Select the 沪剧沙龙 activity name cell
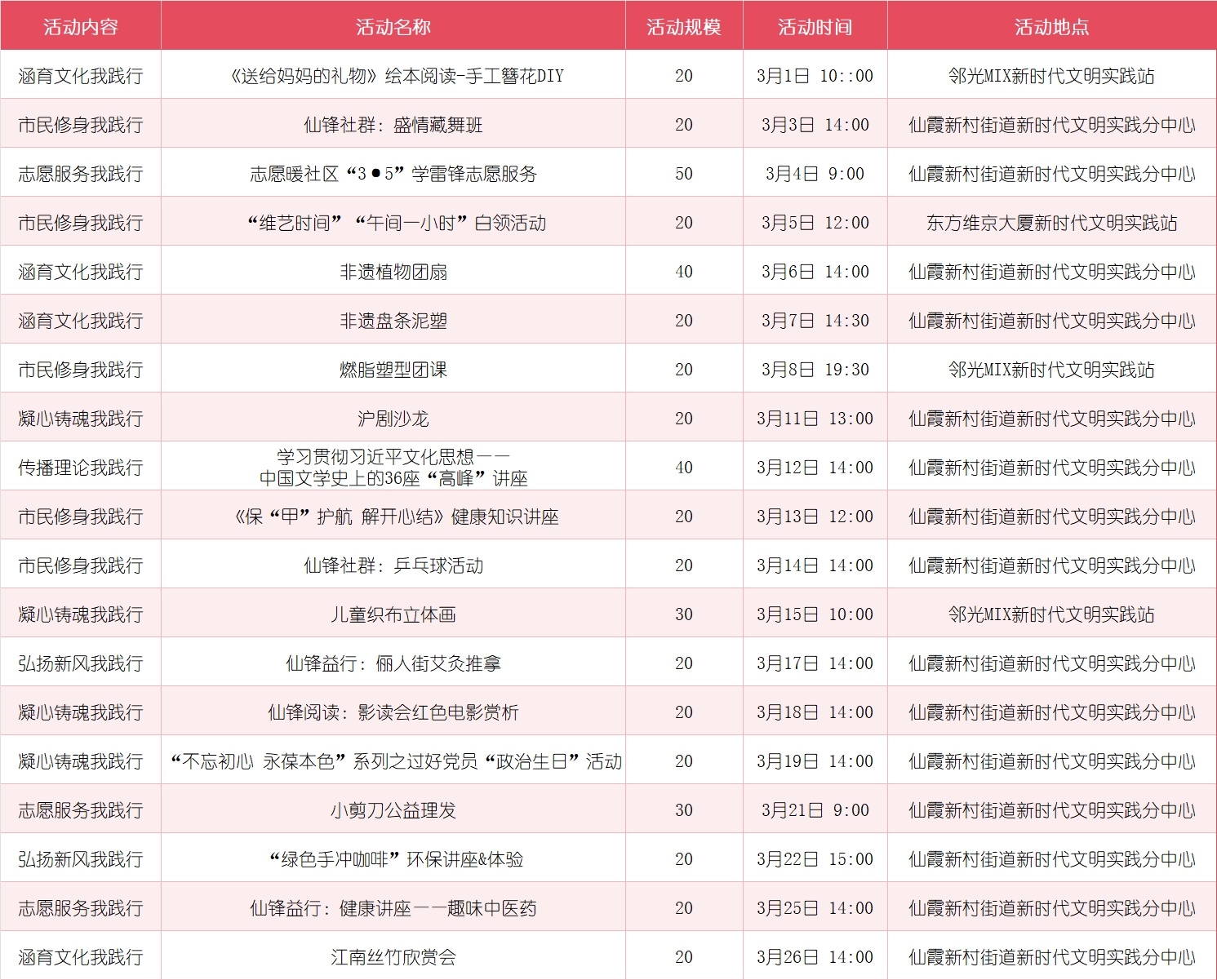 [x=394, y=417]
